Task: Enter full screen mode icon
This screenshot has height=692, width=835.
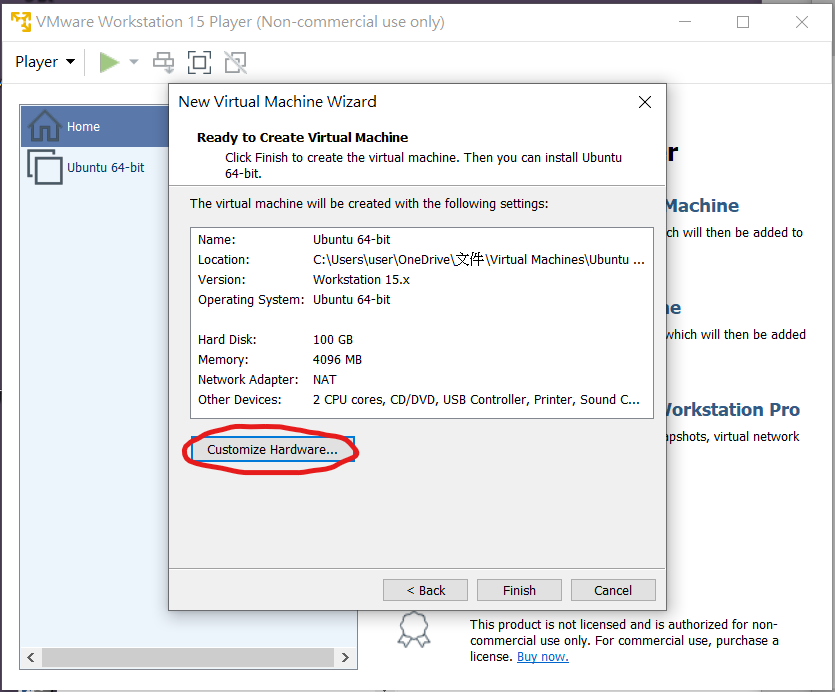Action: [x=199, y=62]
